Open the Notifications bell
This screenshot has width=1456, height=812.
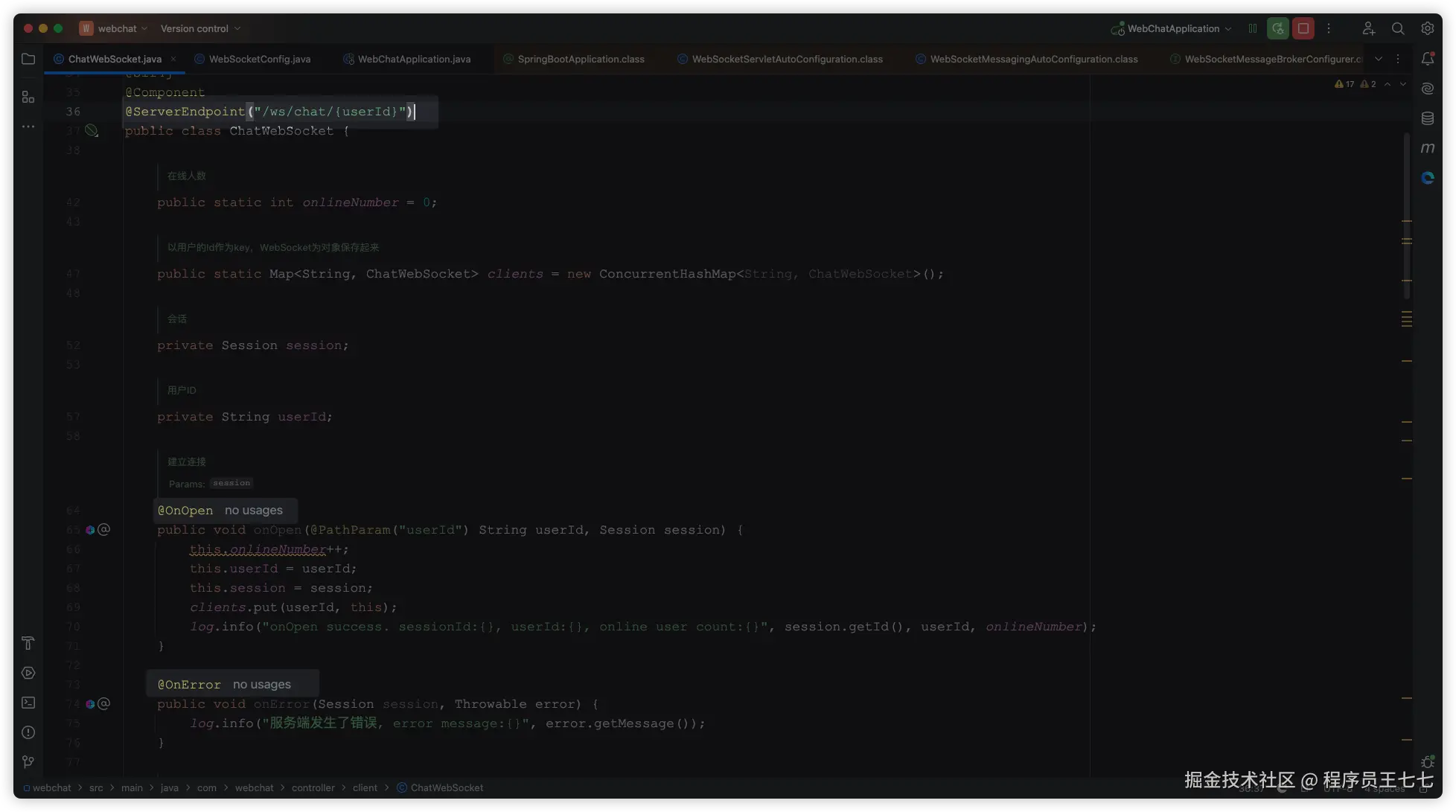pos(1427,59)
